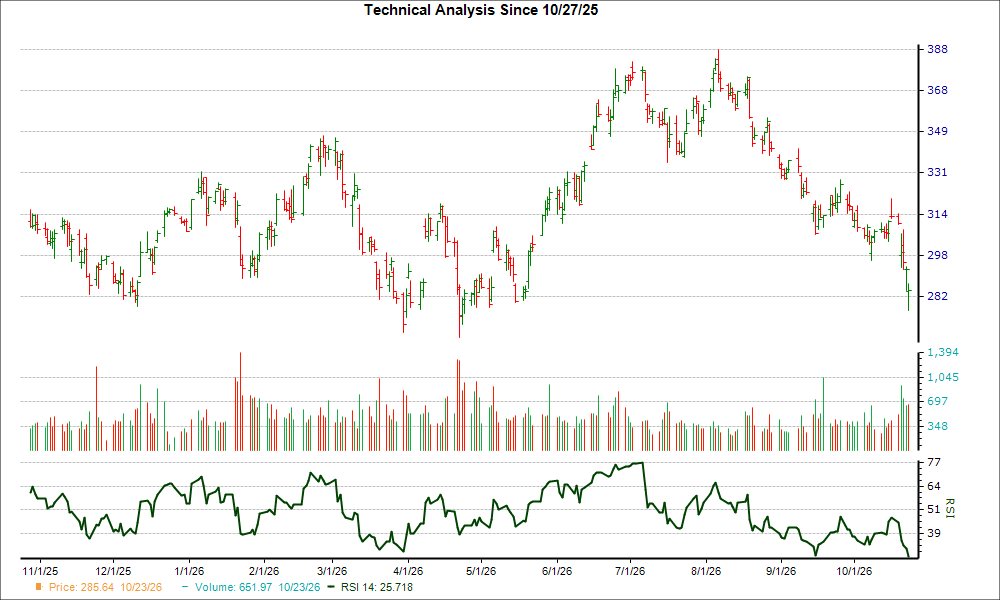Click the 12/1/25 date label
This screenshot has height=600, width=1000.
click(113, 571)
